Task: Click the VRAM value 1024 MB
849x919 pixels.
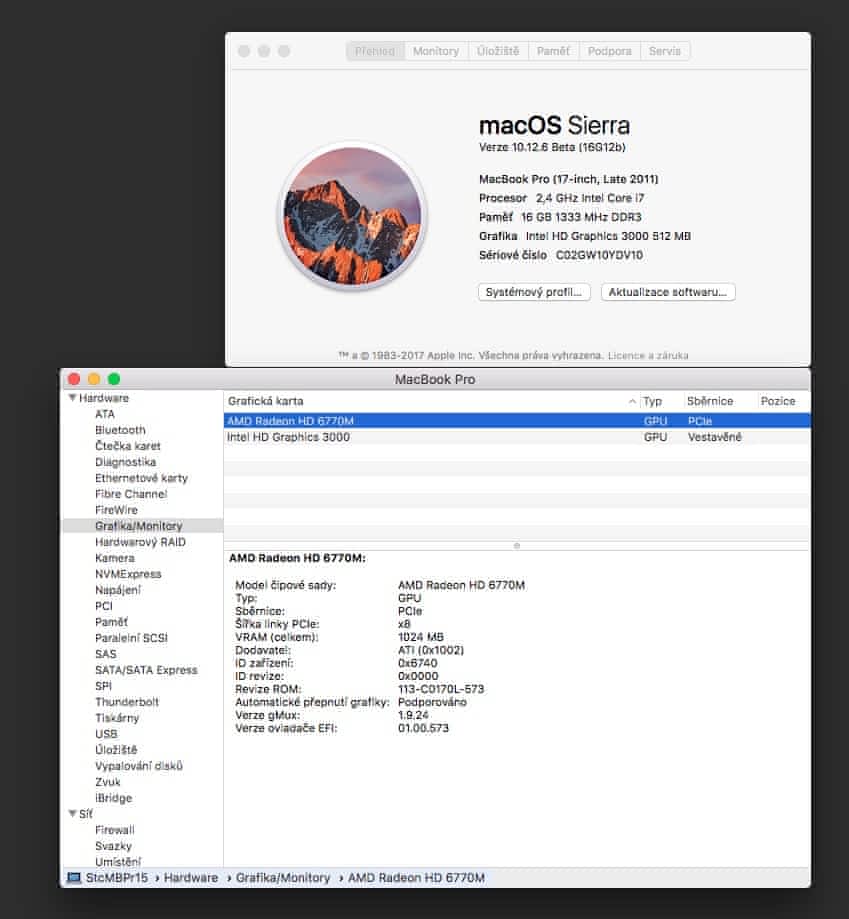Action: pyautogui.click(x=421, y=637)
